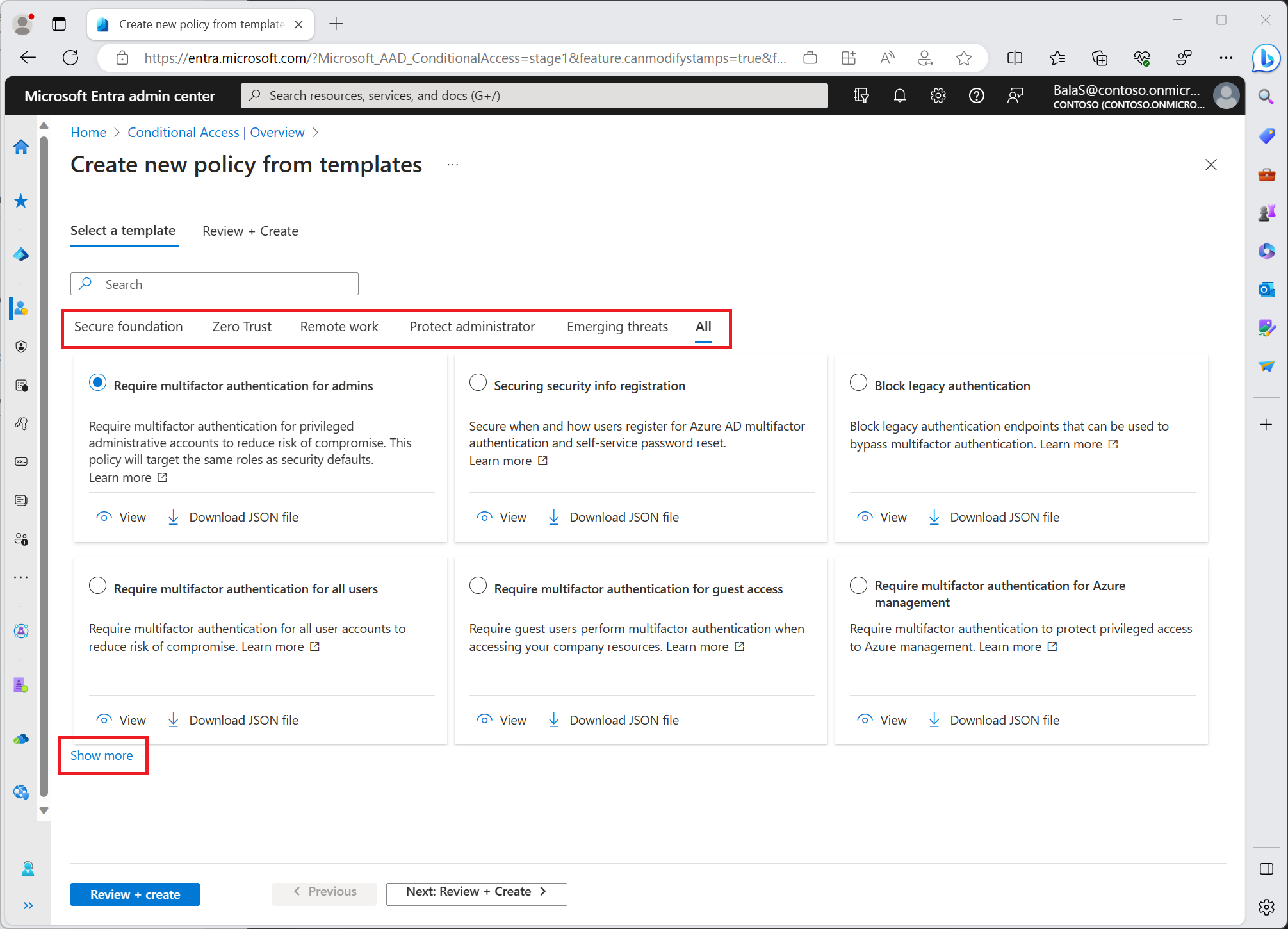This screenshot has height=929, width=1288.
Task: Switch to the Review + Create tab
Action: click(x=250, y=231)
